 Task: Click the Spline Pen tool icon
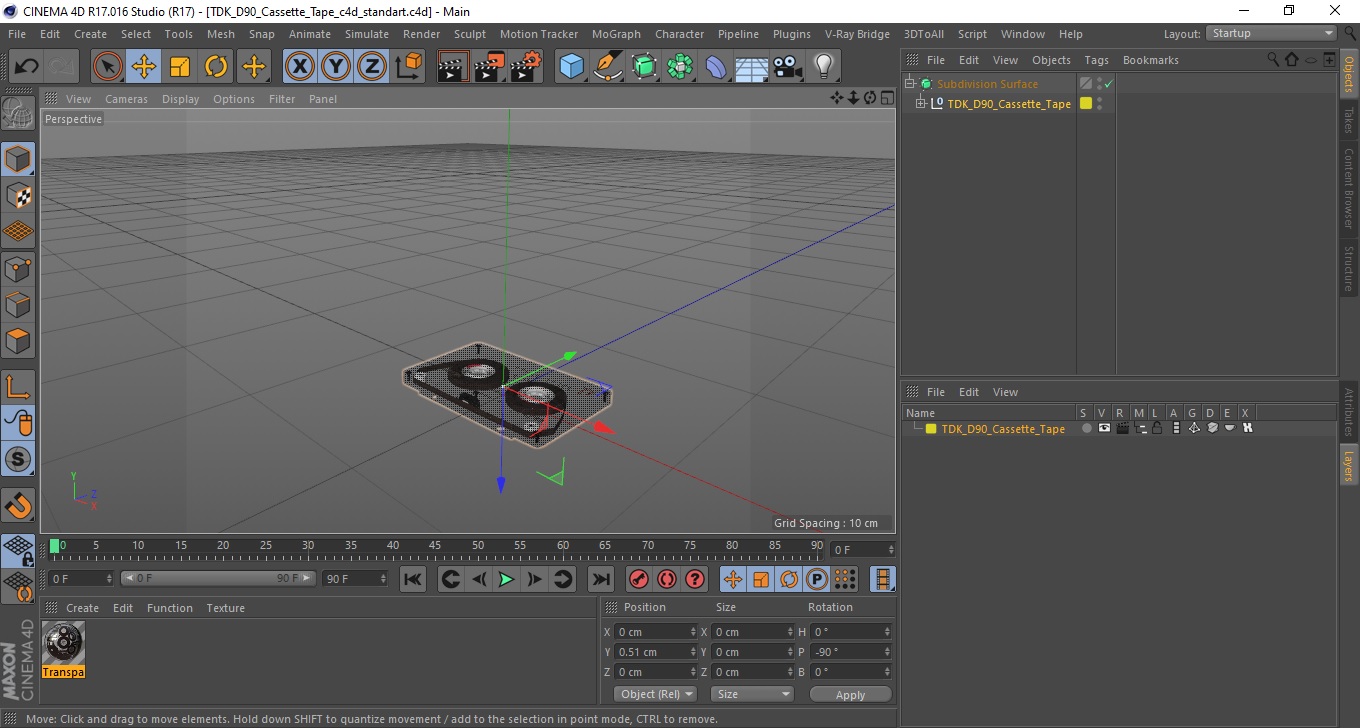click(x=608, y=67)
